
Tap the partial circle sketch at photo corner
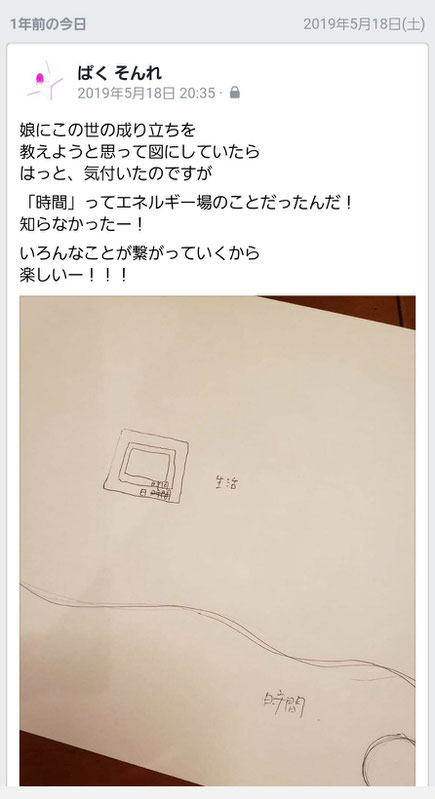pos(393,759)
